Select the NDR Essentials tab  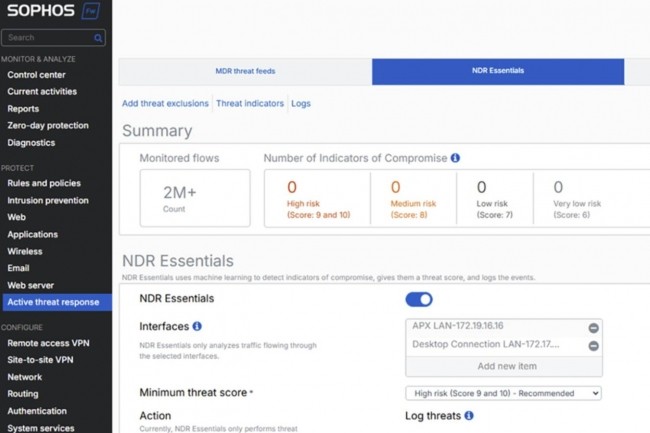click(497, 71)
